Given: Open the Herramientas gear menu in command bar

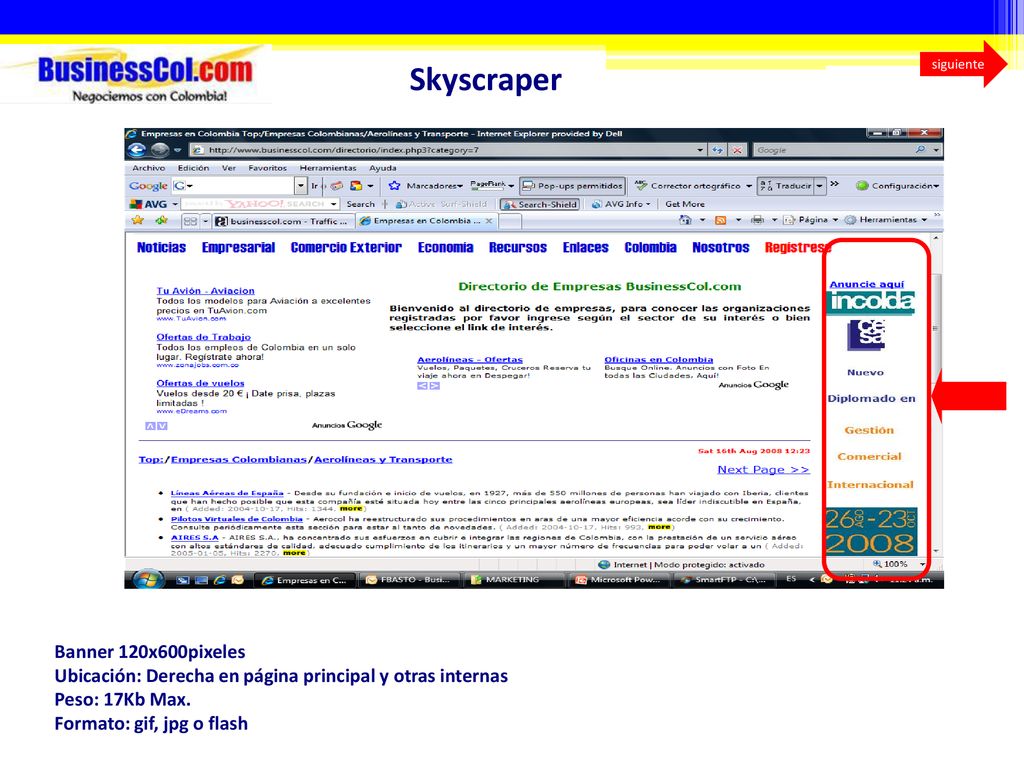Looking at the screenshot, I should tap(886, 220).
